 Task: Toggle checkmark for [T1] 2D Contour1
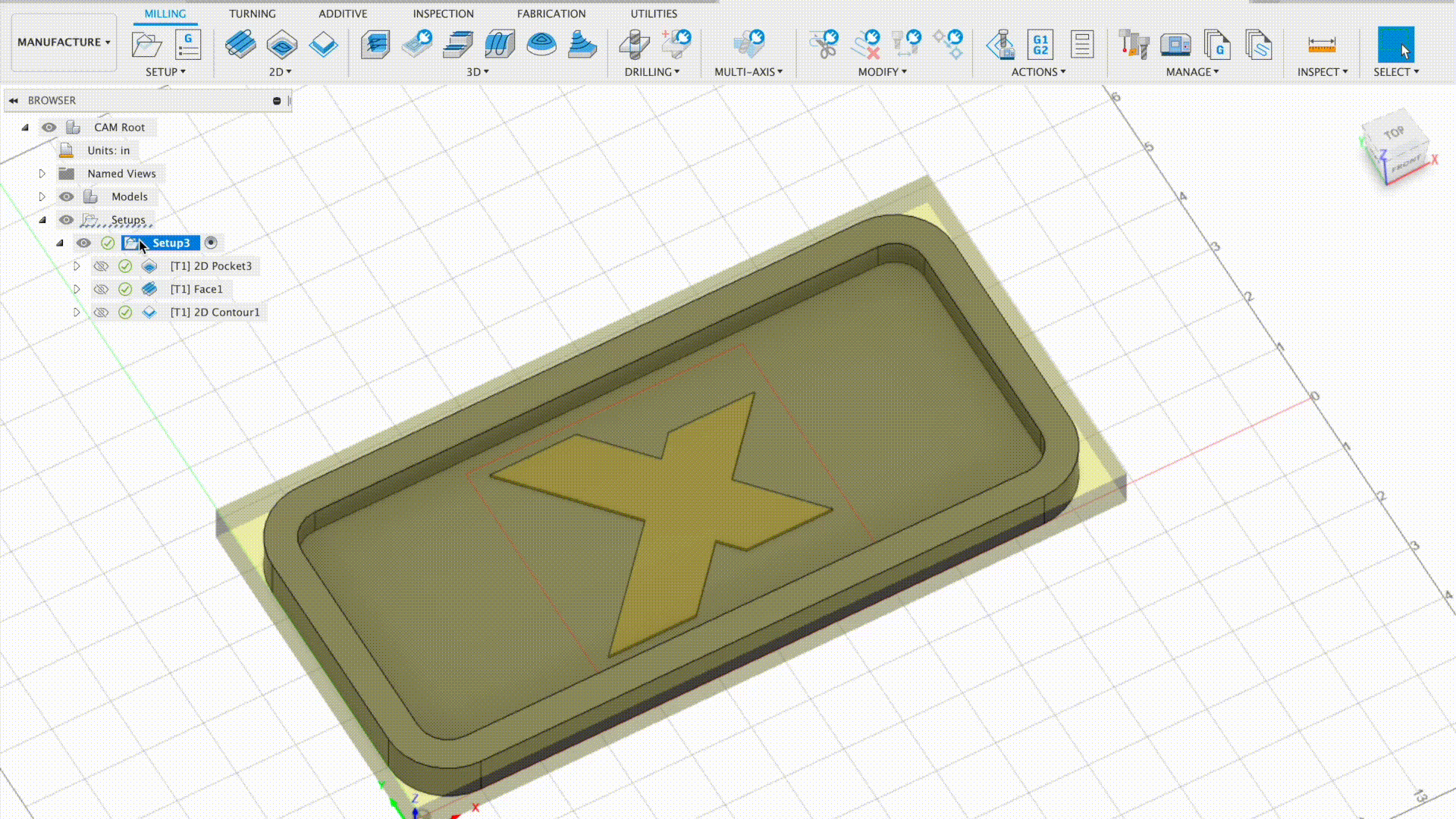[x=125, y=312]
